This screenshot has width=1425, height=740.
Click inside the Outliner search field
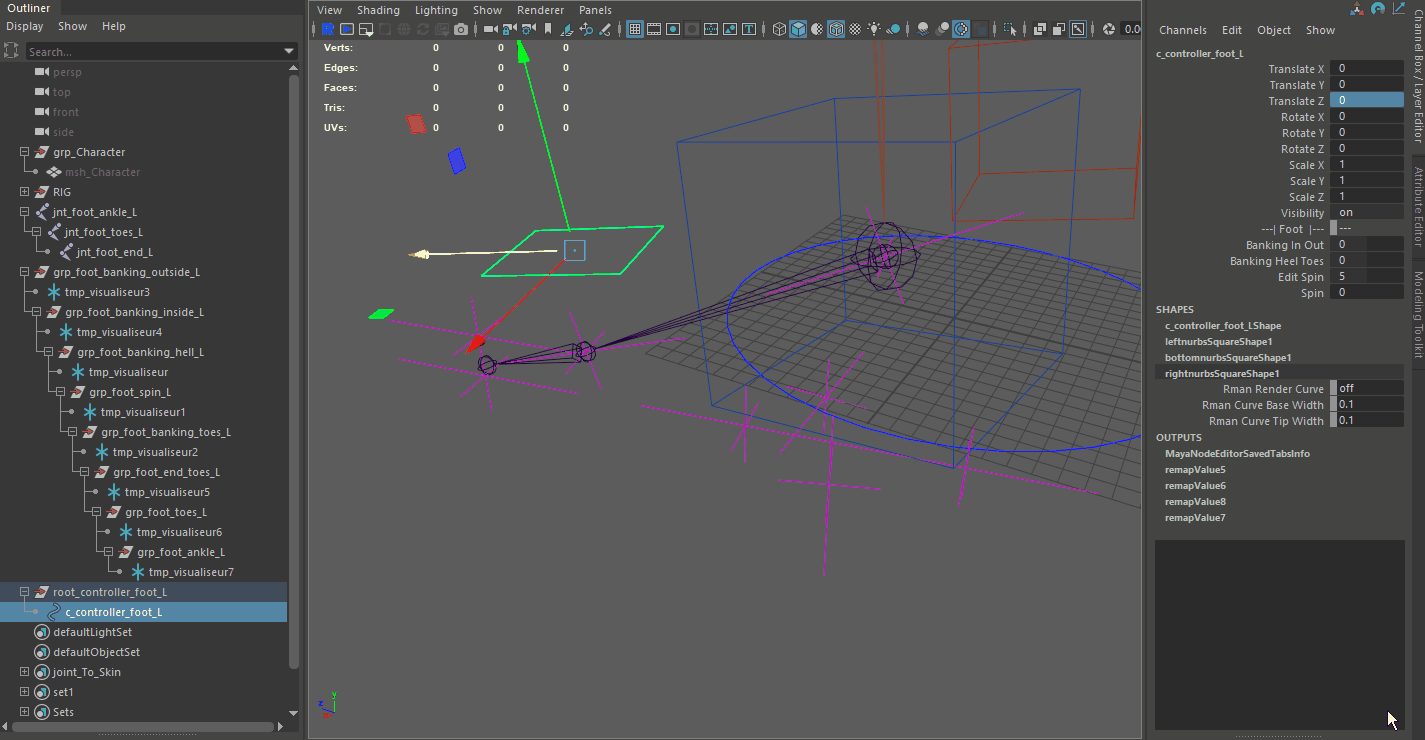(150, 49)
